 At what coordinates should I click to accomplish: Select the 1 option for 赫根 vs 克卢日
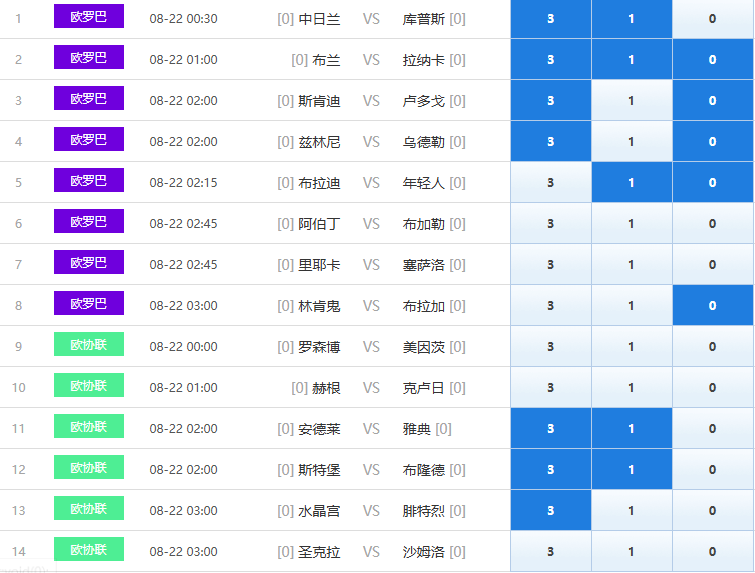(x=632, y=387)
